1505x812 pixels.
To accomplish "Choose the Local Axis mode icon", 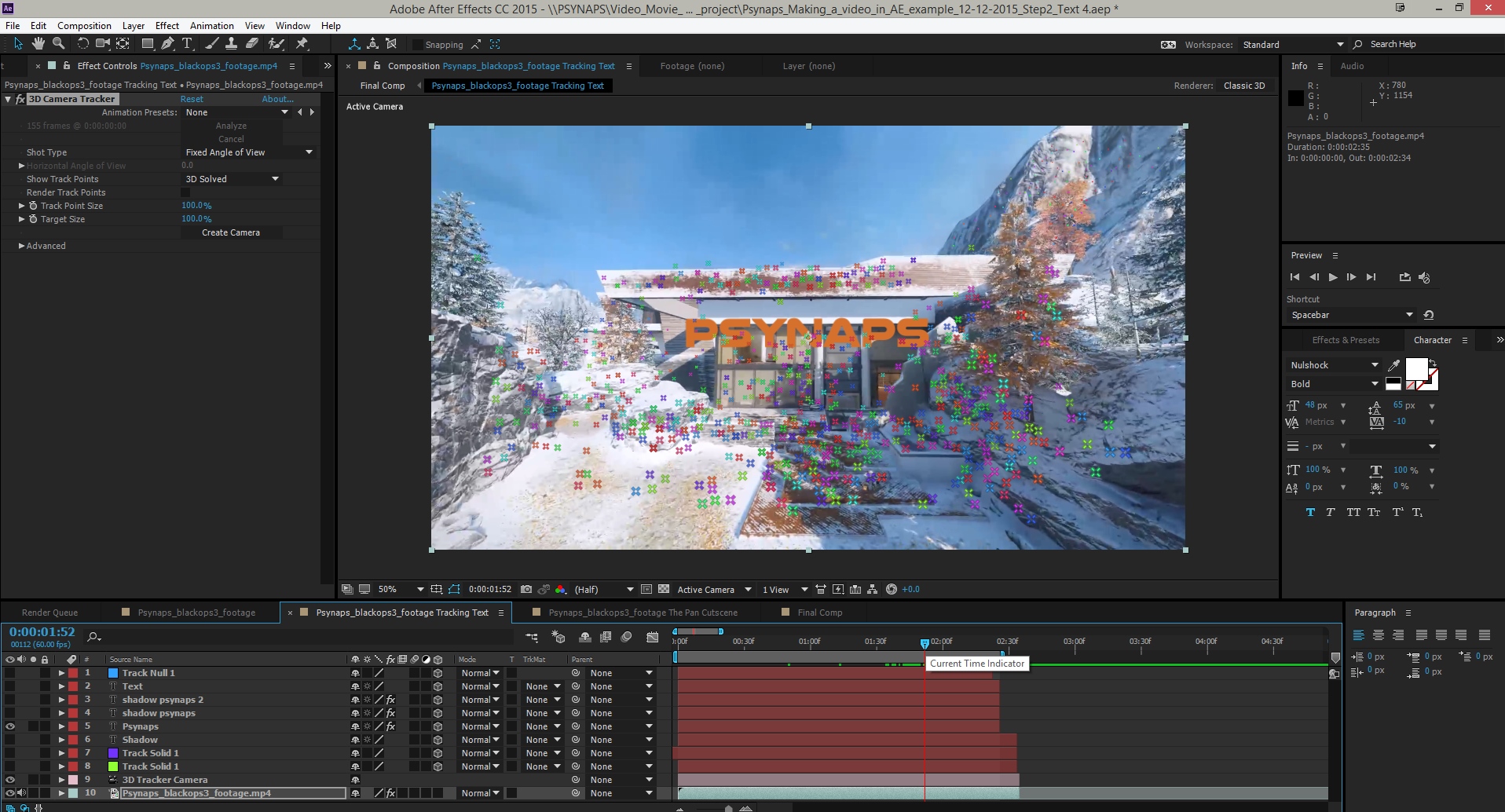I will pyautogui.click(x=354, y=44).
